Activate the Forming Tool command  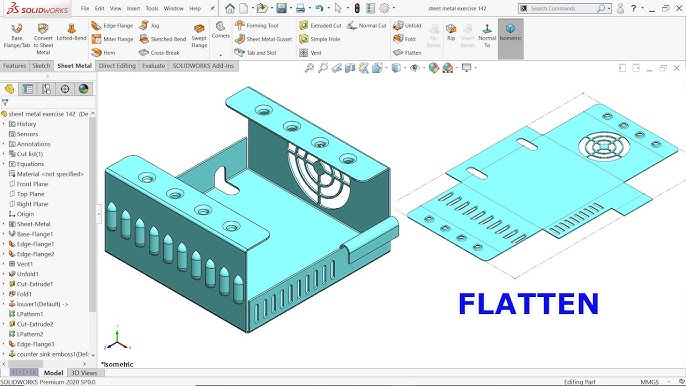coord(256,25)
